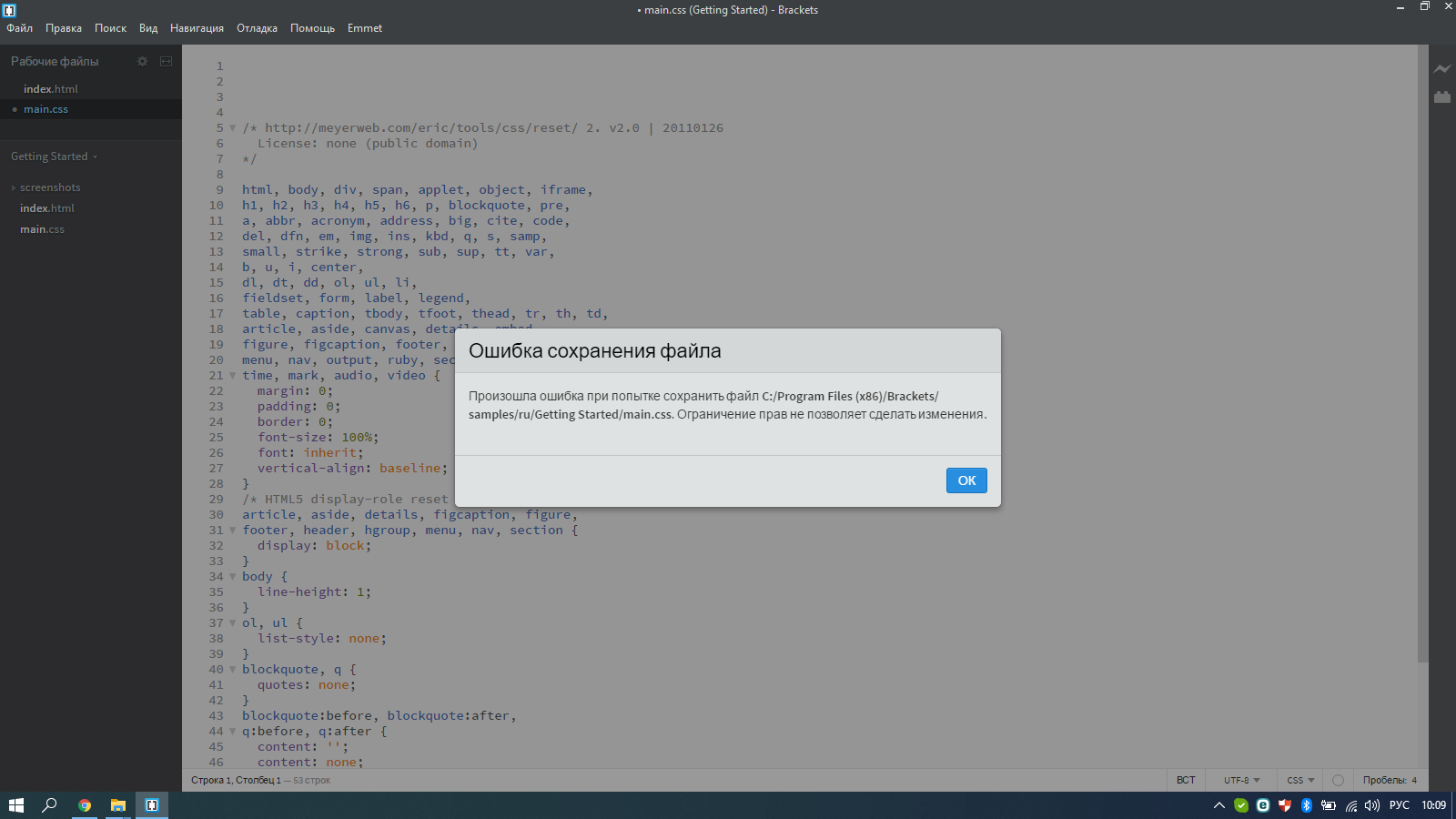1456x819 pixels.
Task: Open working files settings gear
Action: 142,61
